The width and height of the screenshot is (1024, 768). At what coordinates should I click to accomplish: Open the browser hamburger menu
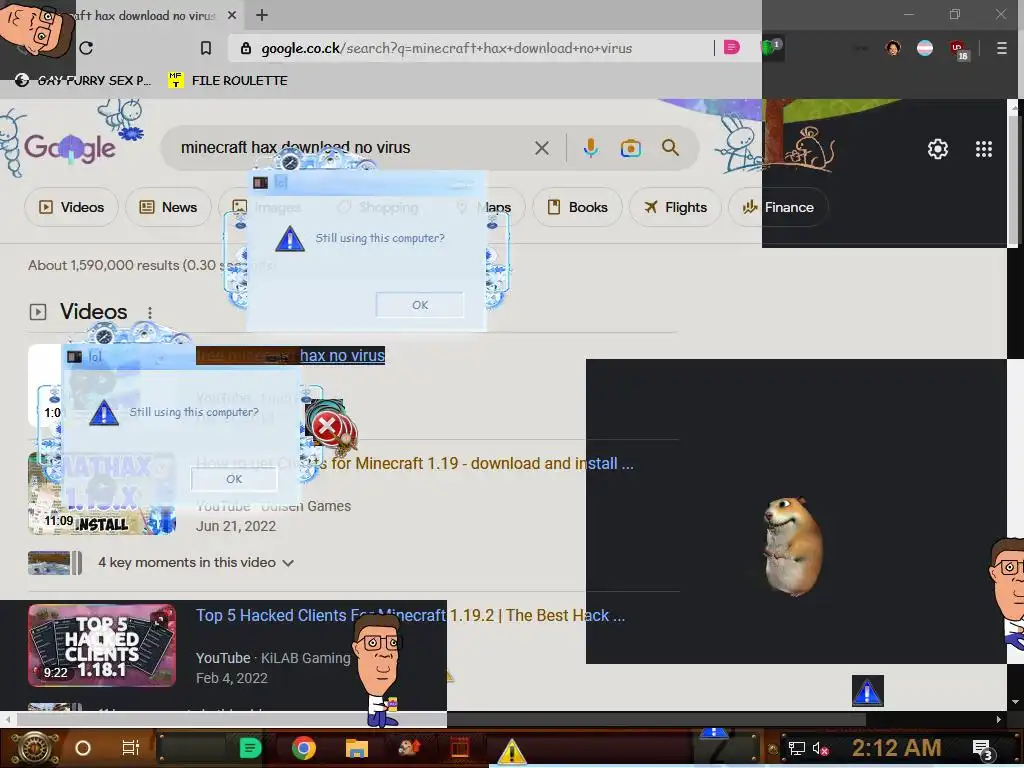pos(1002,48)
